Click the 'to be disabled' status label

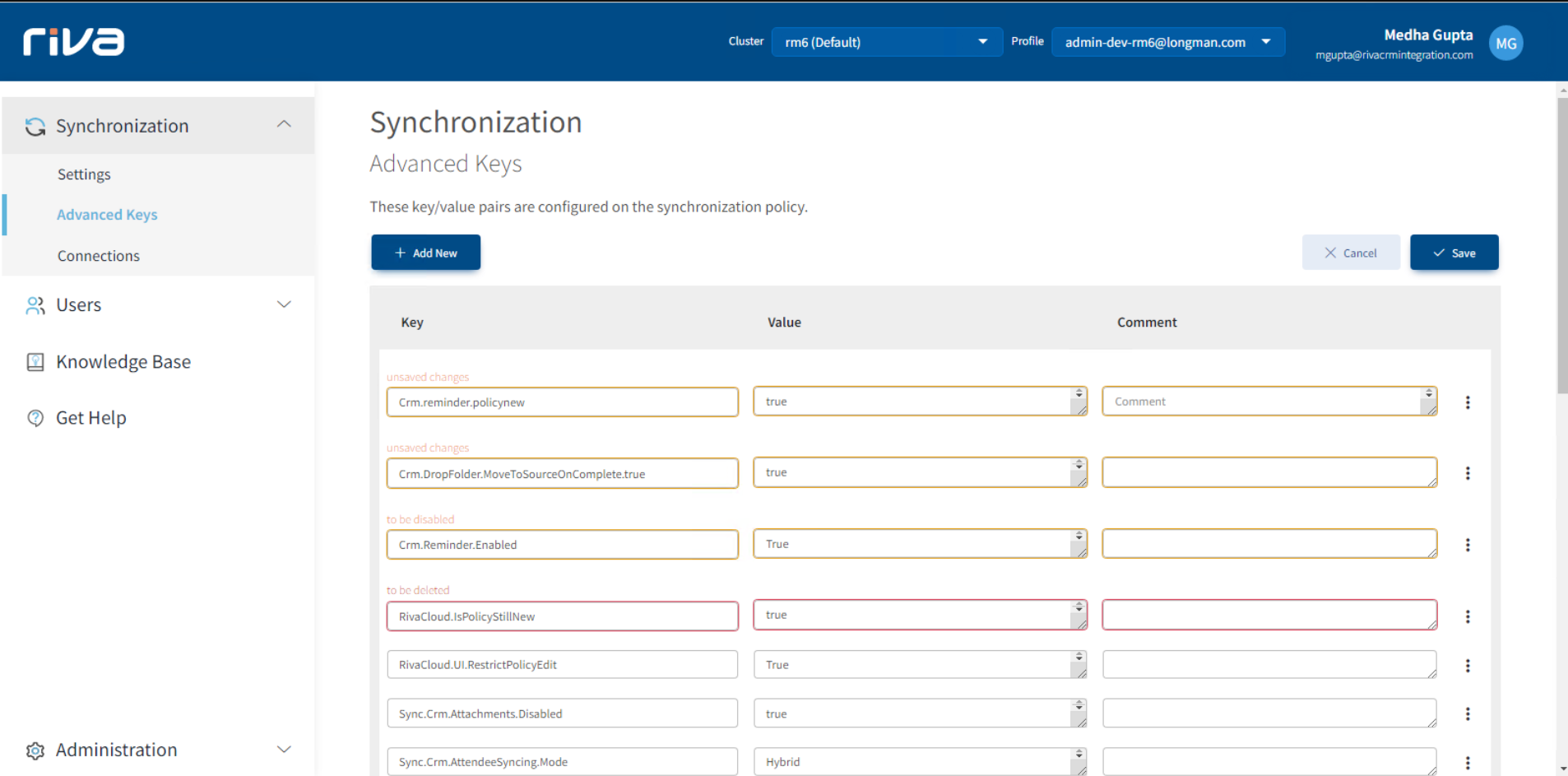coord(420,520)
